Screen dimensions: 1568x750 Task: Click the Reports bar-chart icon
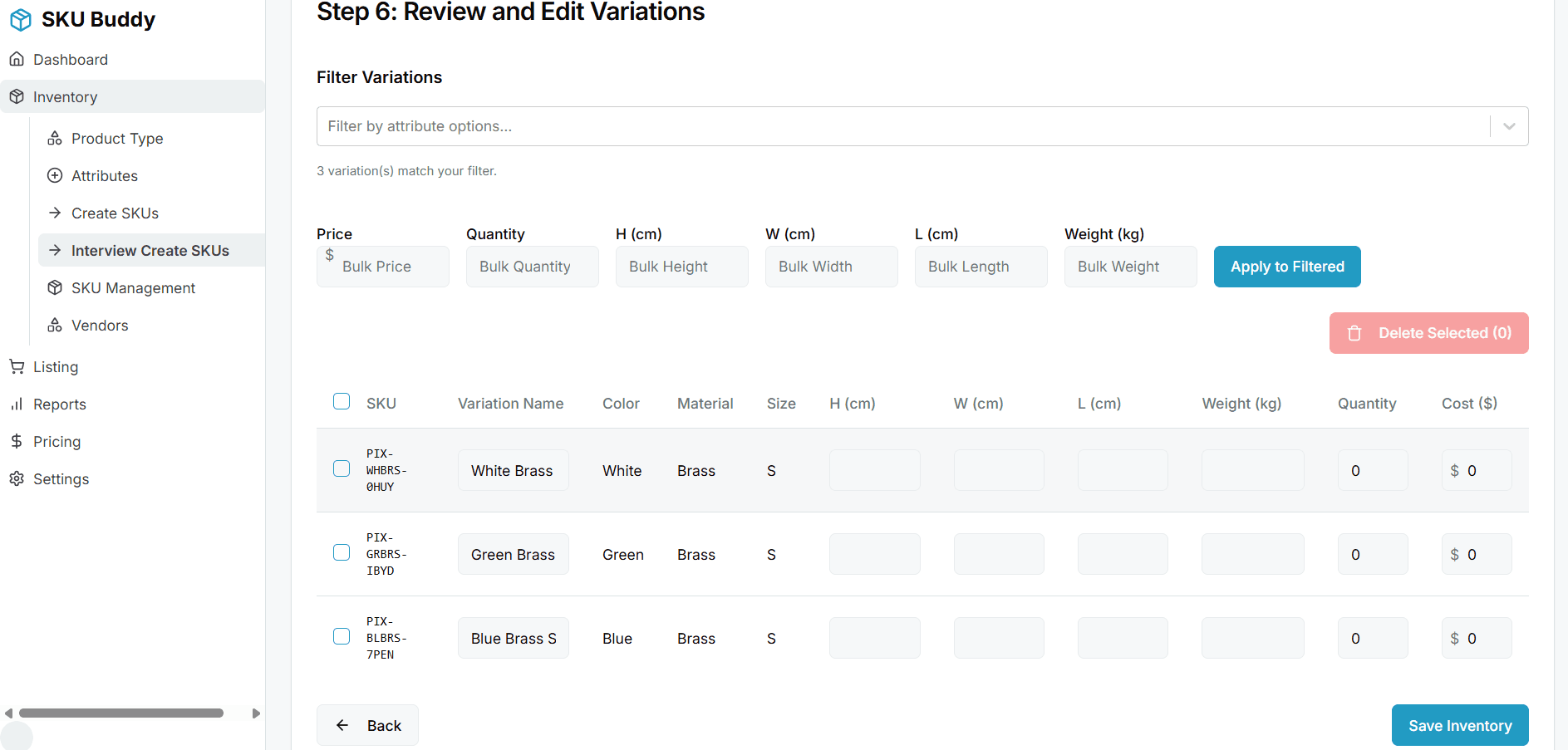pos(17,404)
